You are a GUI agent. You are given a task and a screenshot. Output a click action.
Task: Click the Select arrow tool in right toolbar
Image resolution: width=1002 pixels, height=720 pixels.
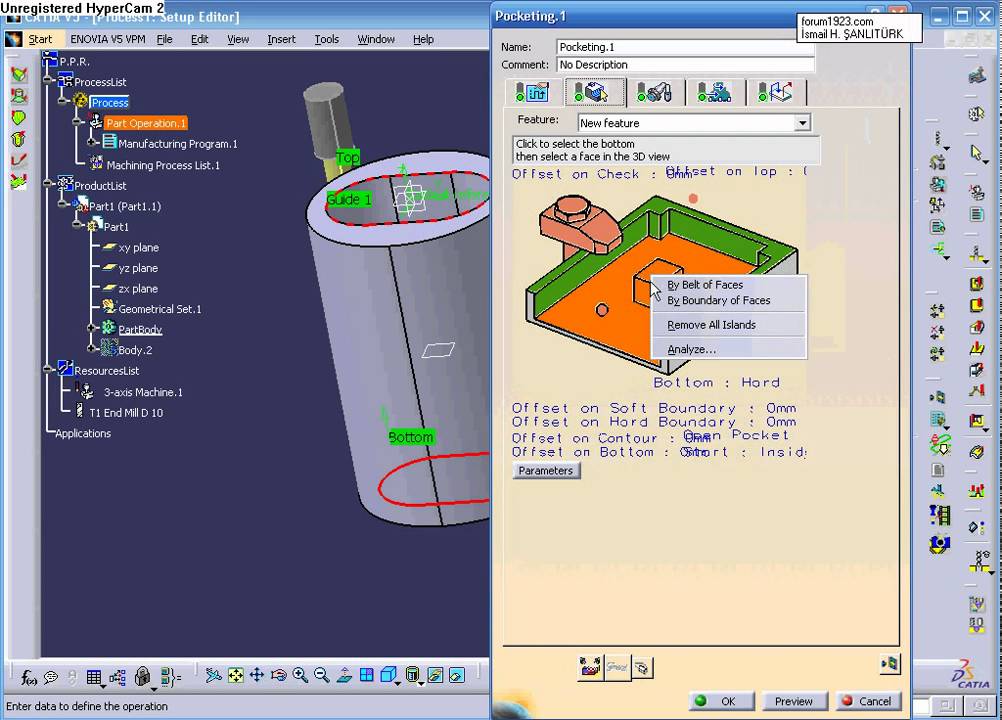coord(976,153)
